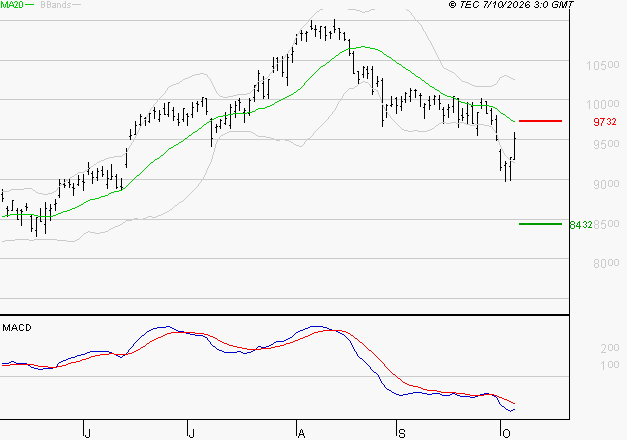Click the MACD panel label
This screenshot has height=440, width=627.
tap(17, 328)
